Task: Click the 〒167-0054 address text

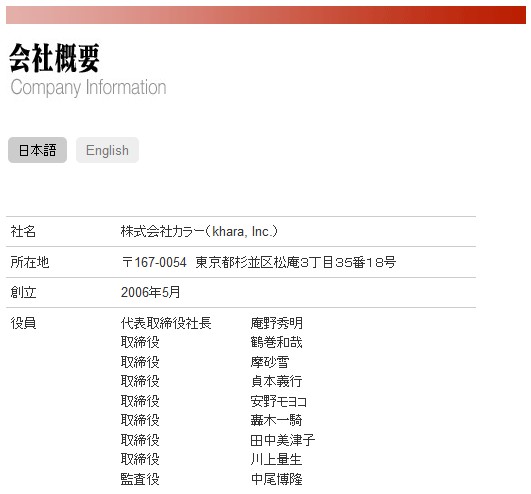Action: (x=259, y=262)
